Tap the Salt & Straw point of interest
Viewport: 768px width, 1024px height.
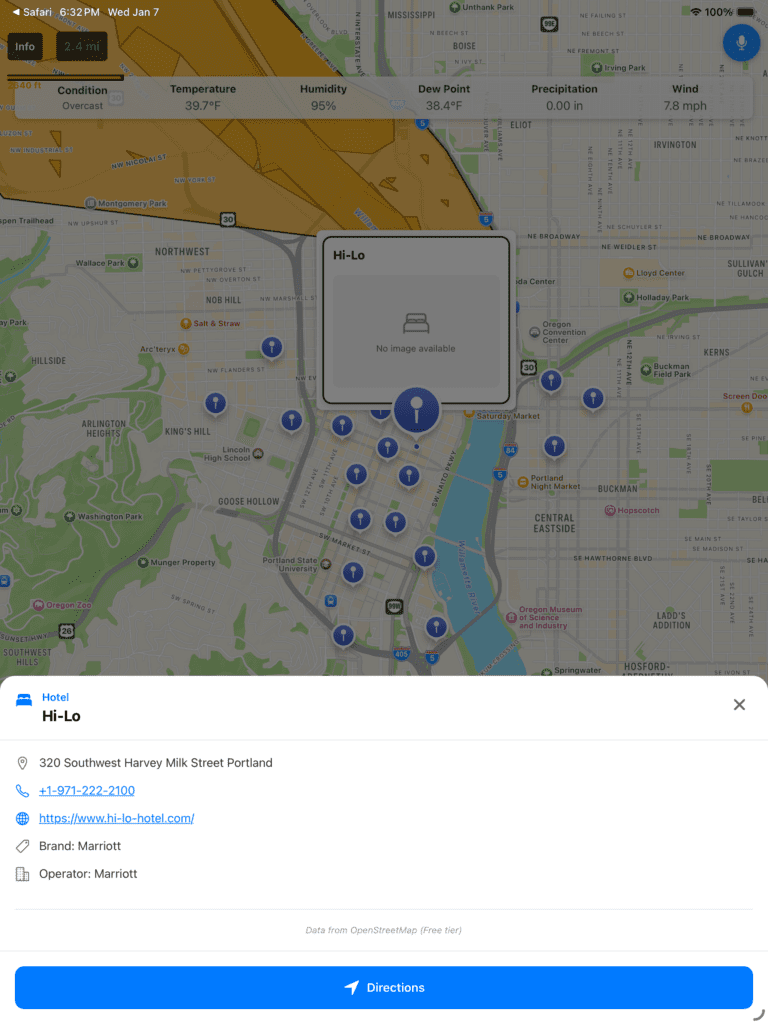(186, 324)
